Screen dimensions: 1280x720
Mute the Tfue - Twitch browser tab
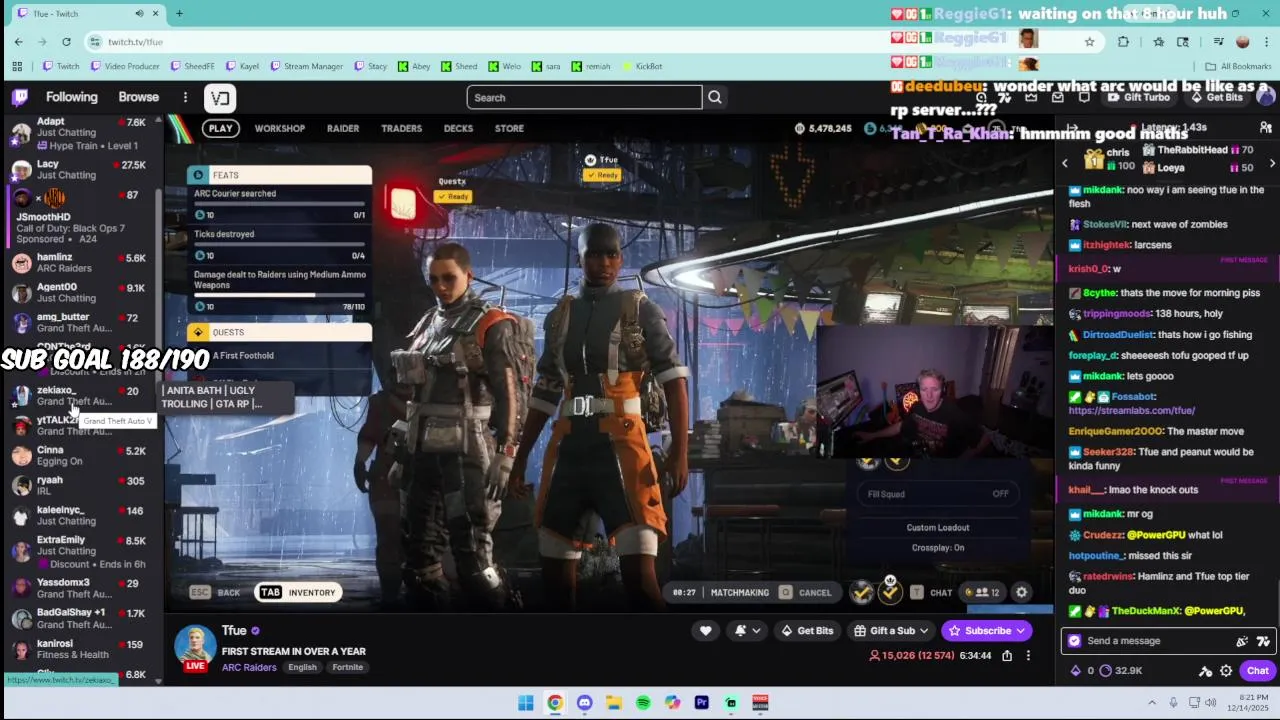click(139, 13)
